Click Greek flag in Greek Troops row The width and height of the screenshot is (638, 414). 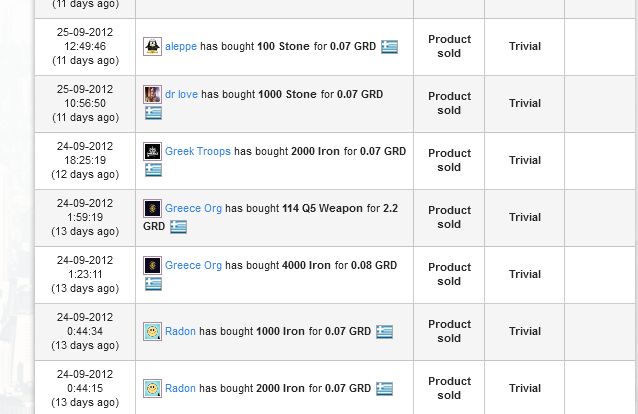pyautogui.click(x=152, y=170)
